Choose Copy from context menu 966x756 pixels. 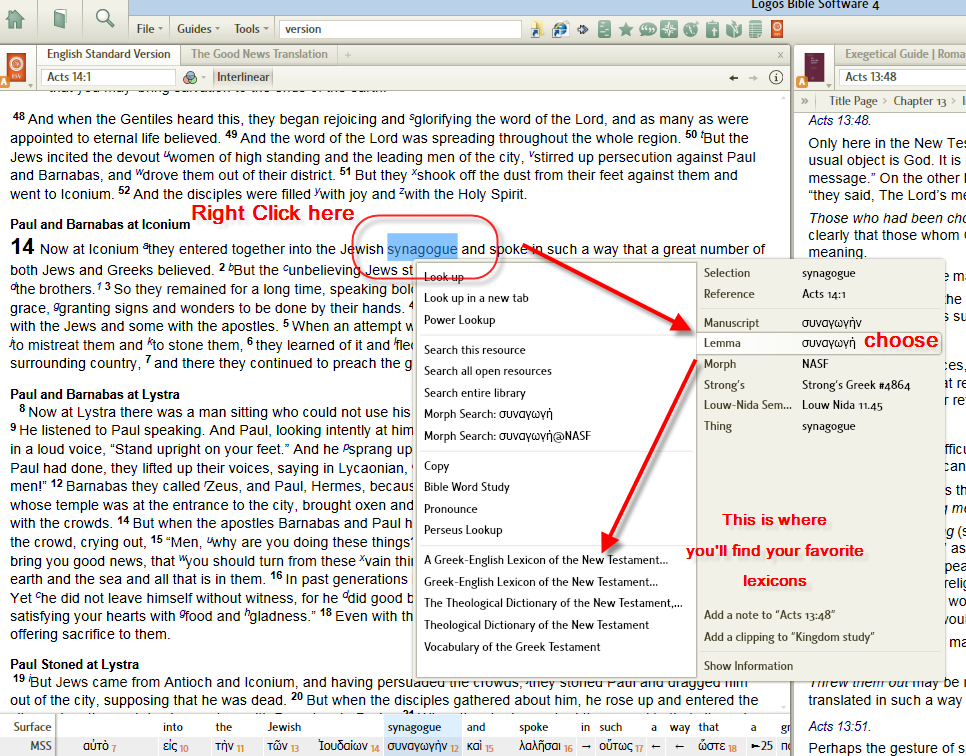point(436,466)
